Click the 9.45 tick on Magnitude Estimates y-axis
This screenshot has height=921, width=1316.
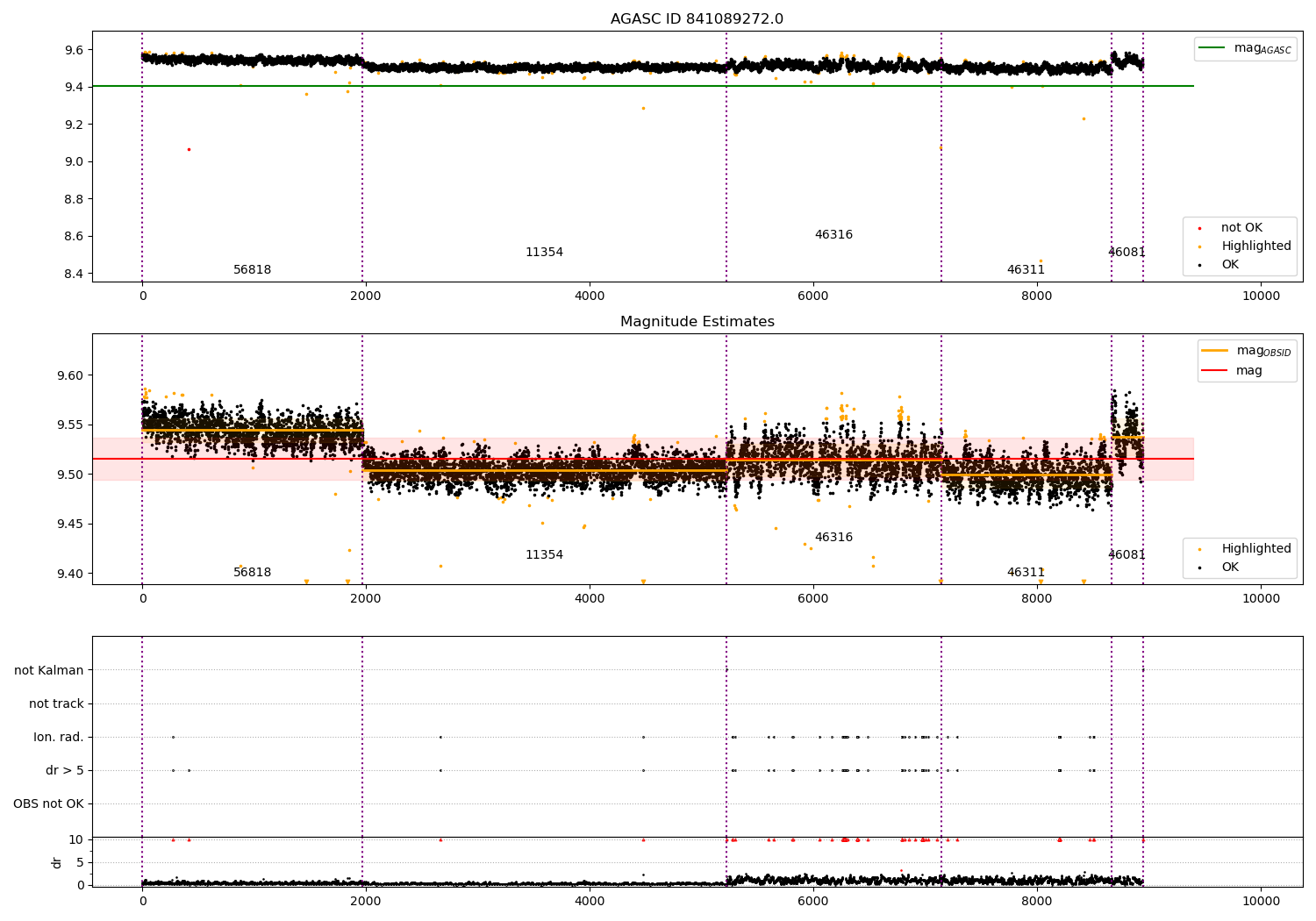tap(71, 525)
